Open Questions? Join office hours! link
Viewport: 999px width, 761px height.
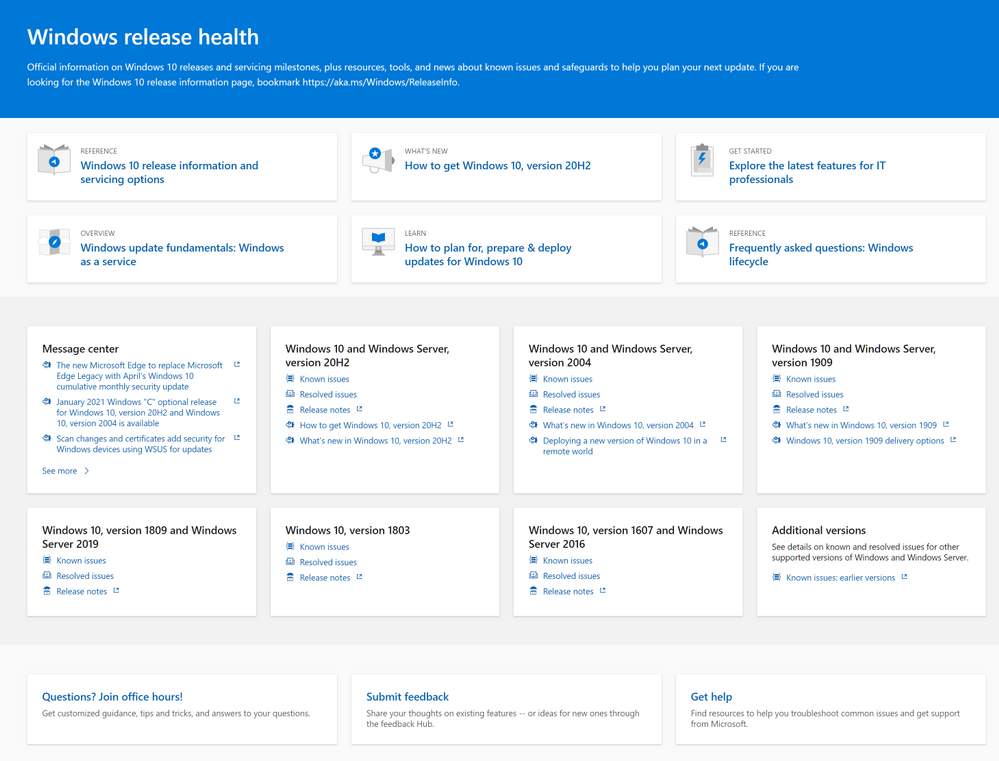click(x=112, y=697)
